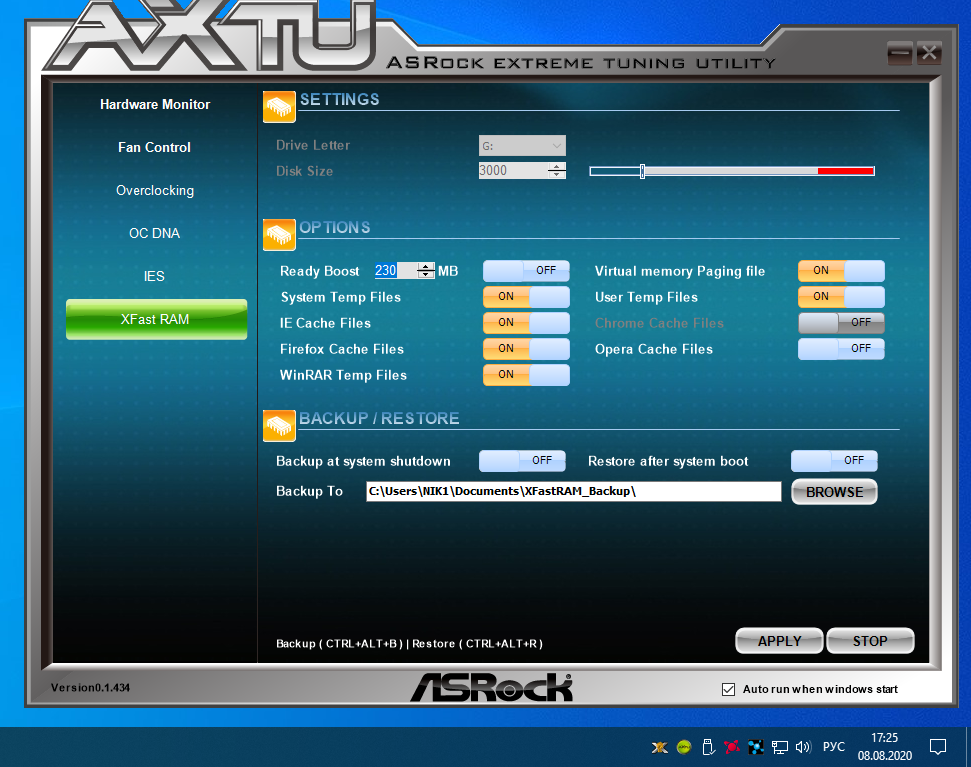This screenshot has width=971, height=767.
Task: Click the blue molecule tray icon
Action: [755, 747]
